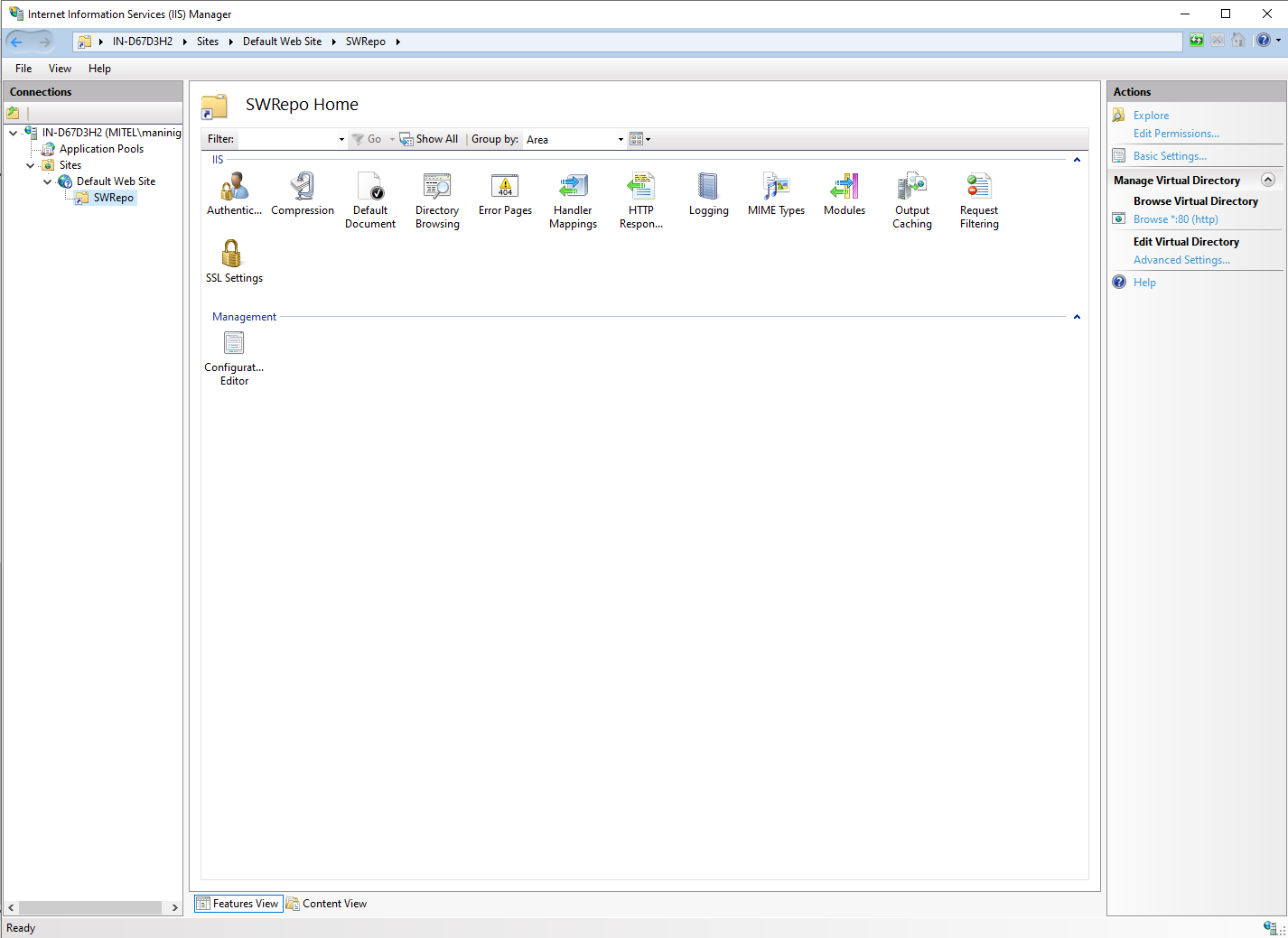Select Application Pools in Connections tree
Image resolution: width=1288 pixels, height=938 pixels.
click(101, 149)
